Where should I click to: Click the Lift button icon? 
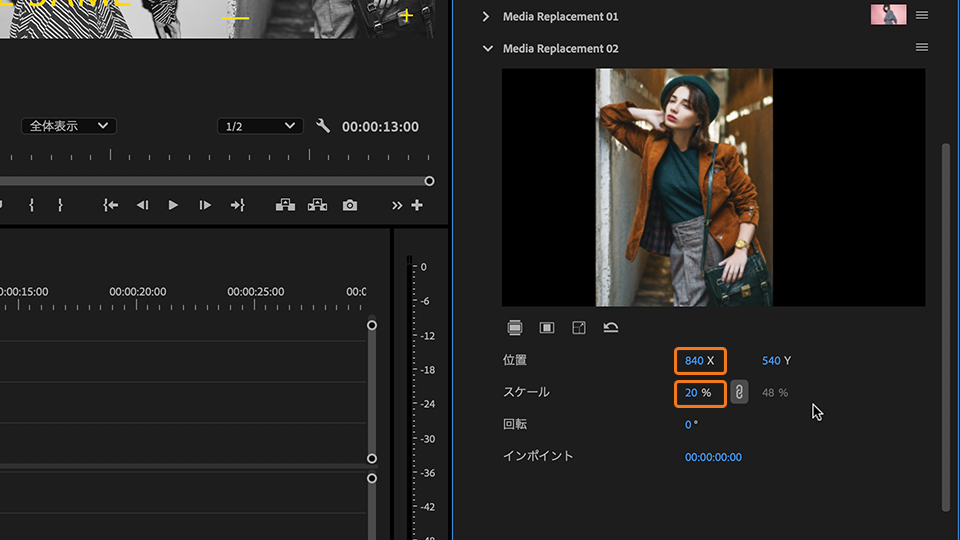click(x=285, y=205)
